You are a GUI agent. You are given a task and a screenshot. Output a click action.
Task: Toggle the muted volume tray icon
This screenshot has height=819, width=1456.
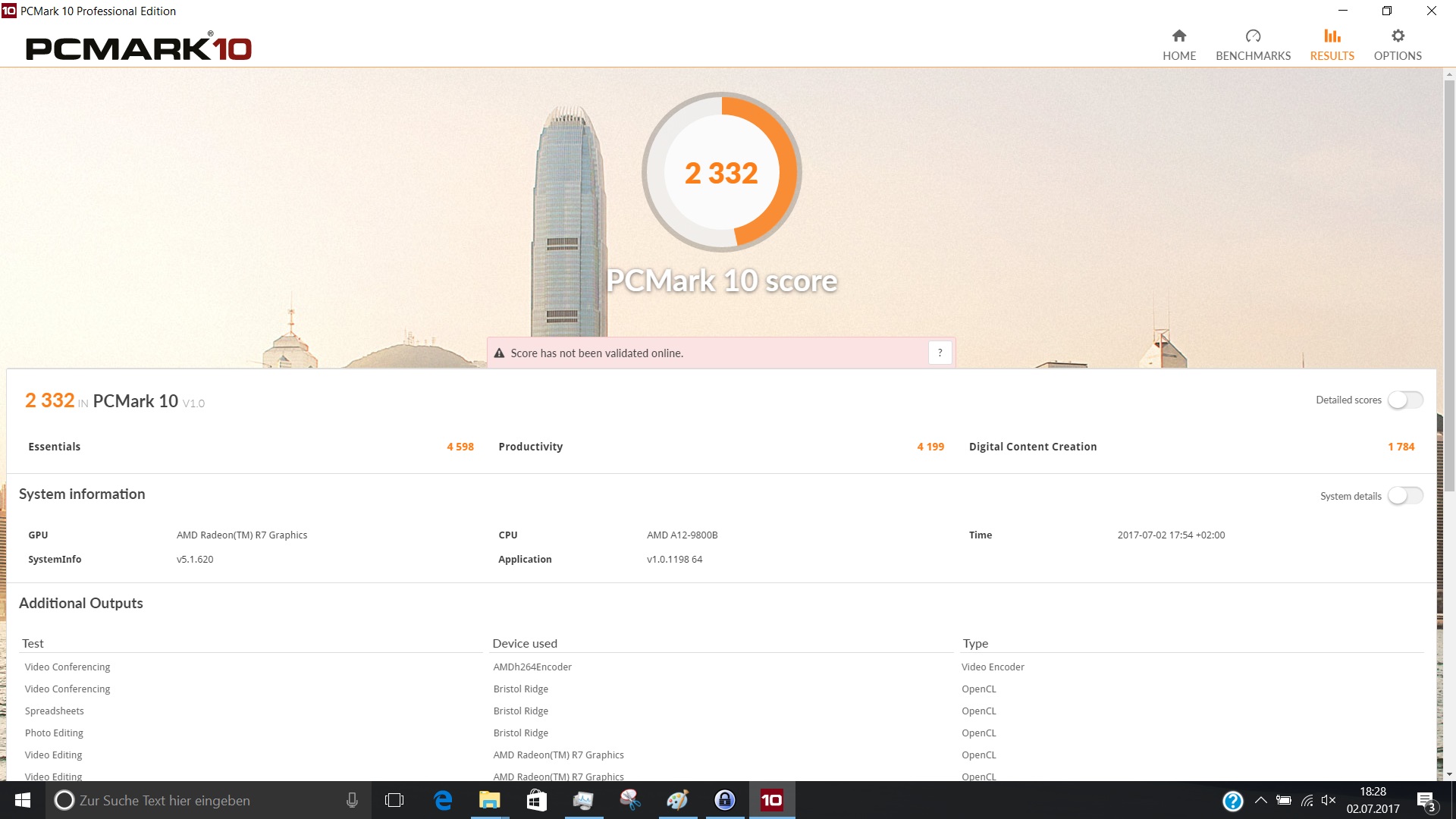pos(1328,800)
